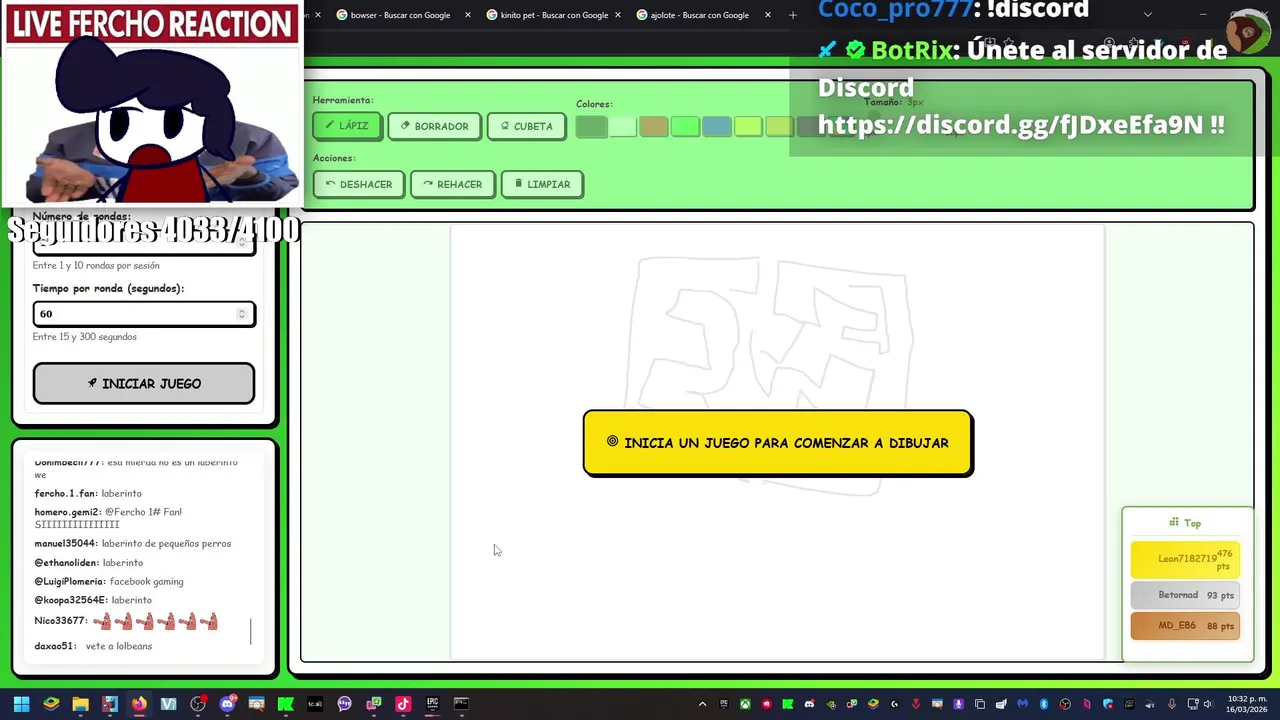This screenshot has width=1280, height=720.
Task: Click the chat panel scrollbar
Action: [251, 631]
